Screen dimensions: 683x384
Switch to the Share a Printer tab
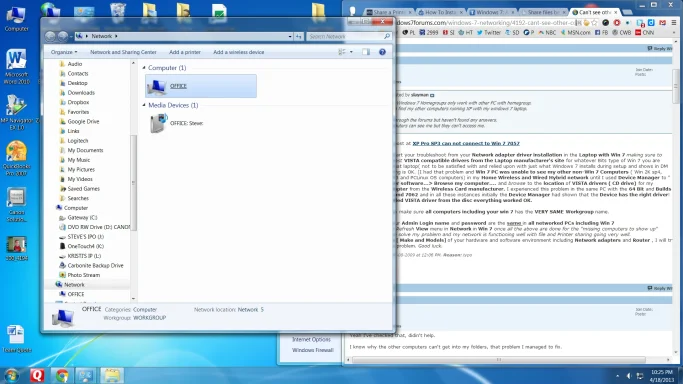pyautogui.click(x=389, y=12)
